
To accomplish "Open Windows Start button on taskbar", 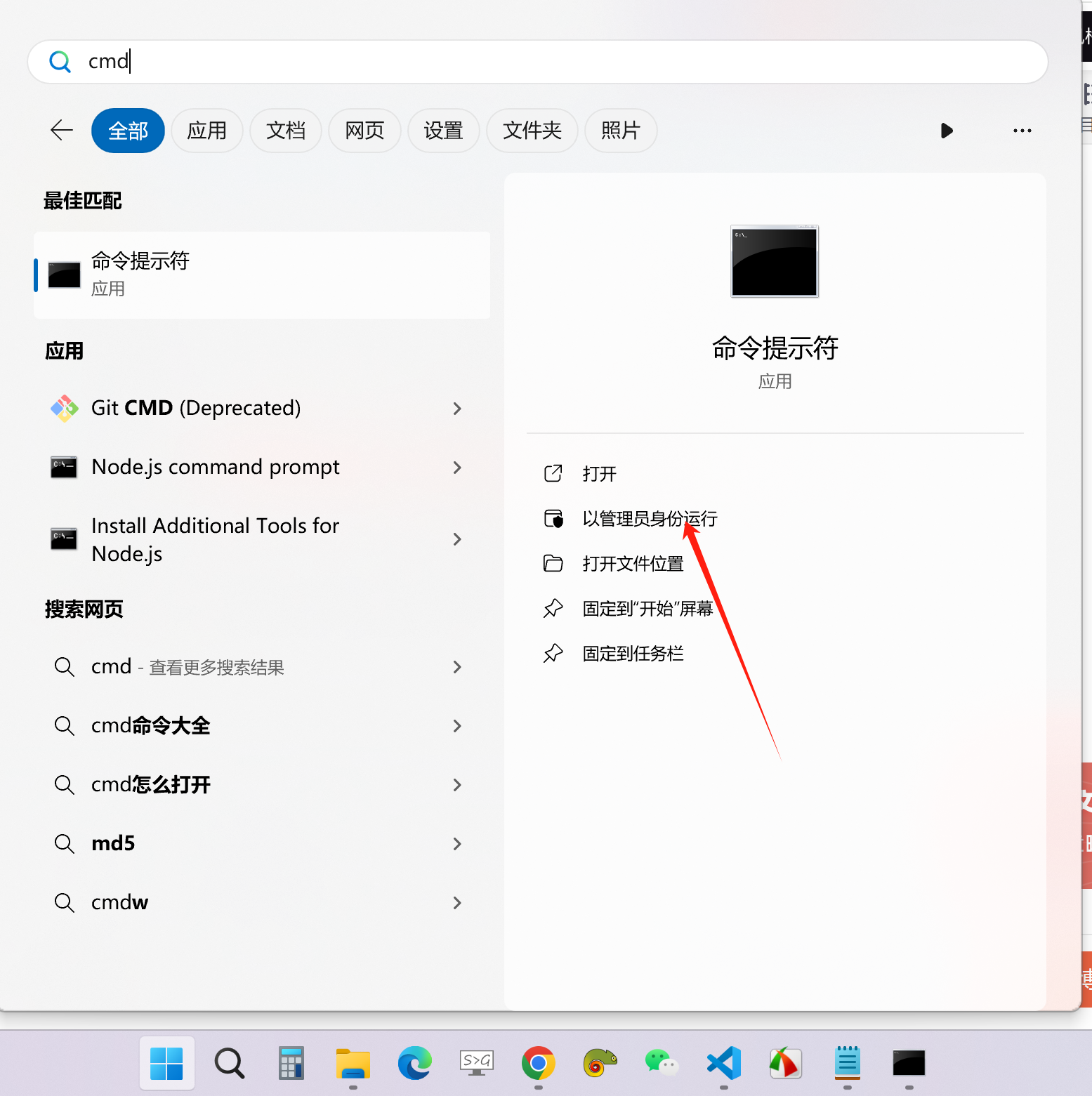I will [x=166, y=1063].
